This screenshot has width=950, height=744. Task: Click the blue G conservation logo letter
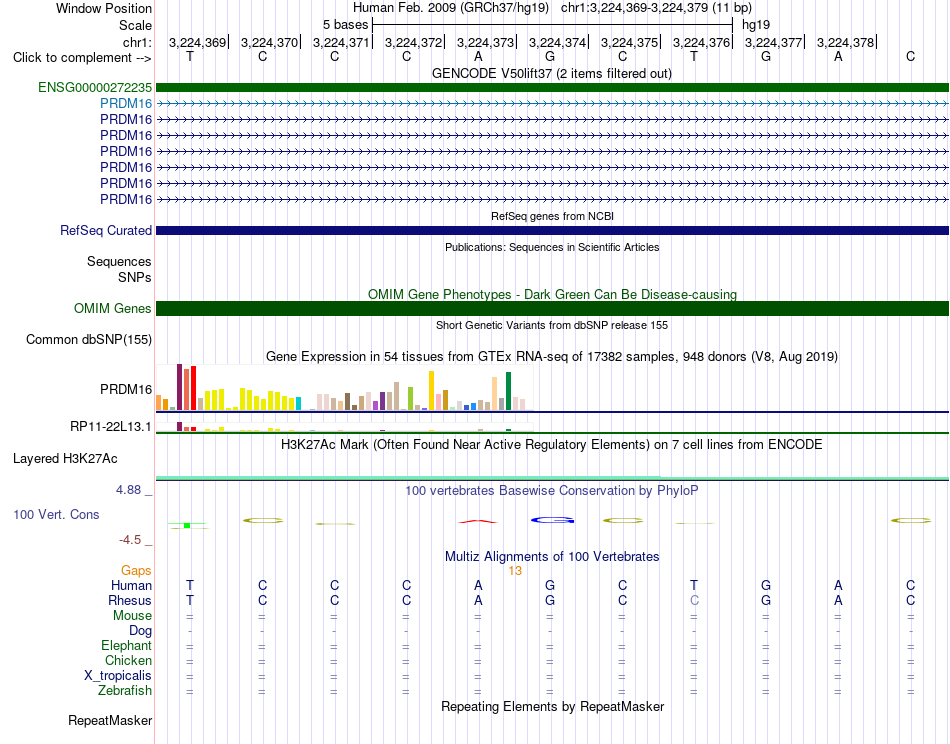pos(552,520)
